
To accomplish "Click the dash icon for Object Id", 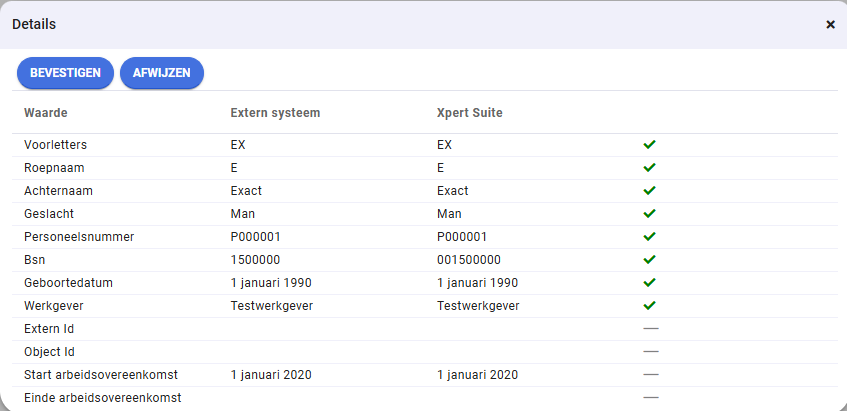I will pos(651,352).
